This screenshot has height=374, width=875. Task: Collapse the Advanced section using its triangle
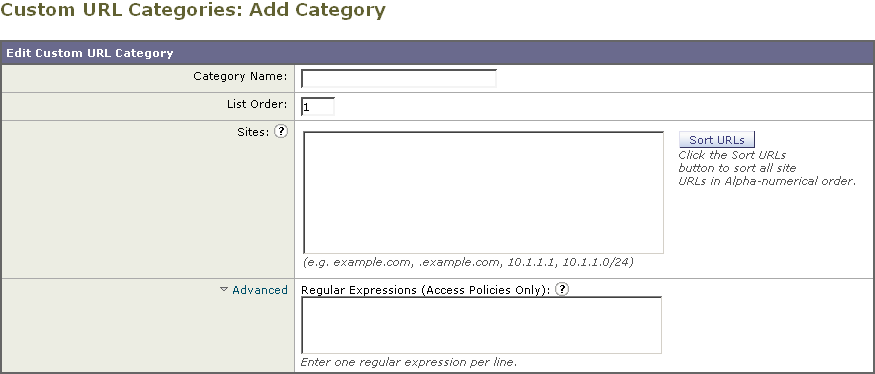[x=224, y=290]
